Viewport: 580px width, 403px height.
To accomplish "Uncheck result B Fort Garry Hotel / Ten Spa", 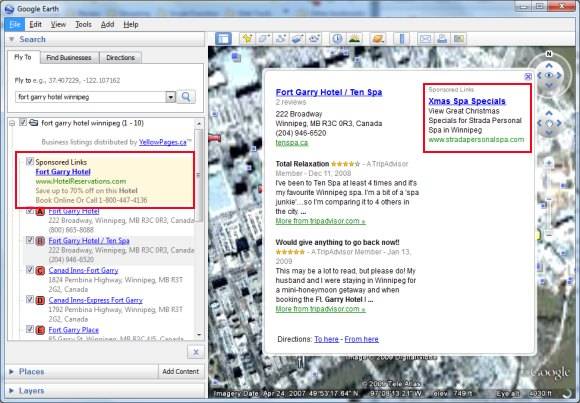I will [30, 240].
